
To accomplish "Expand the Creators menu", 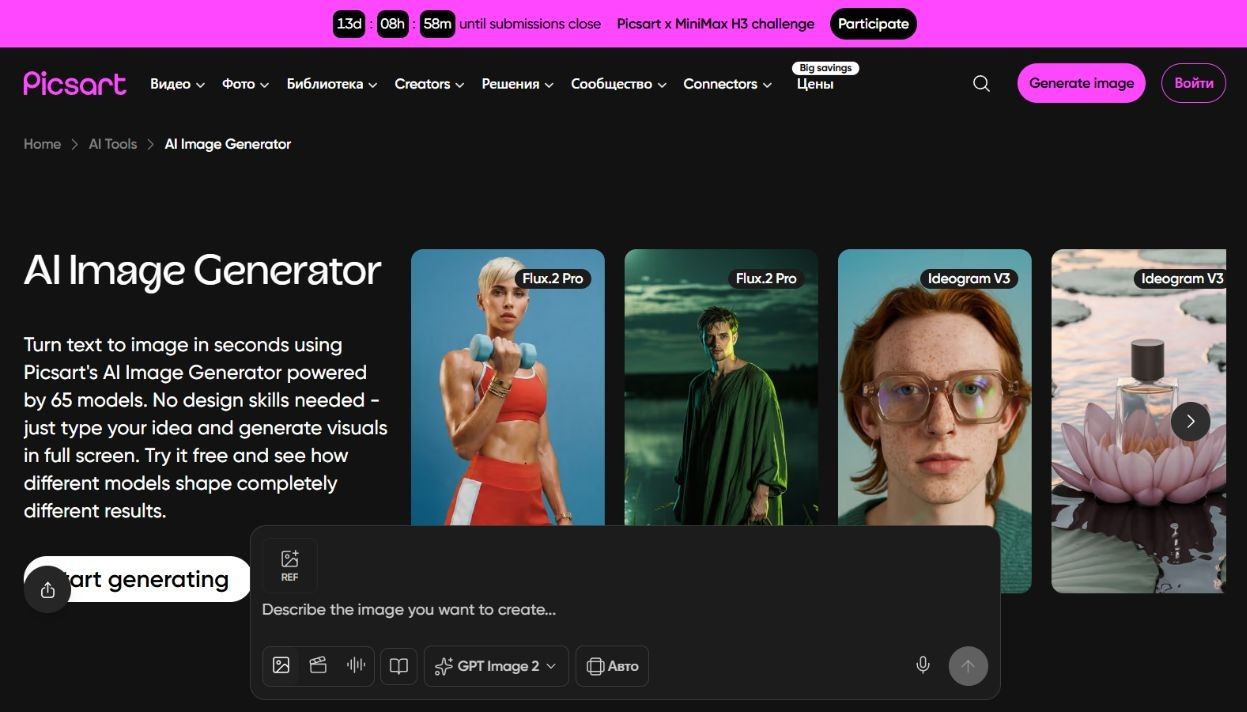I will 429,84.
